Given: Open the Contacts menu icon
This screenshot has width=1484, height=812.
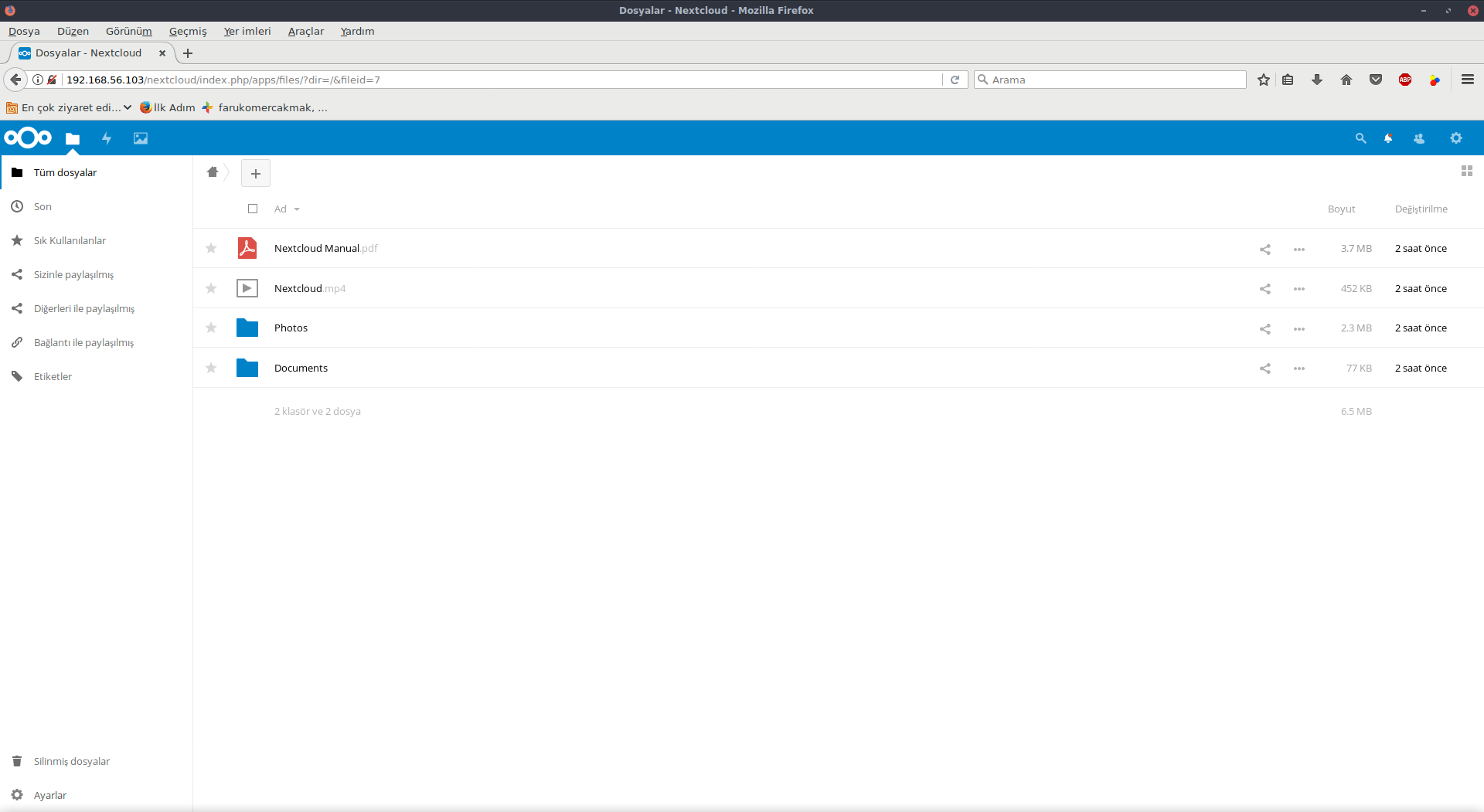Looking at the screenshot, I should (x=1419, y=138).
